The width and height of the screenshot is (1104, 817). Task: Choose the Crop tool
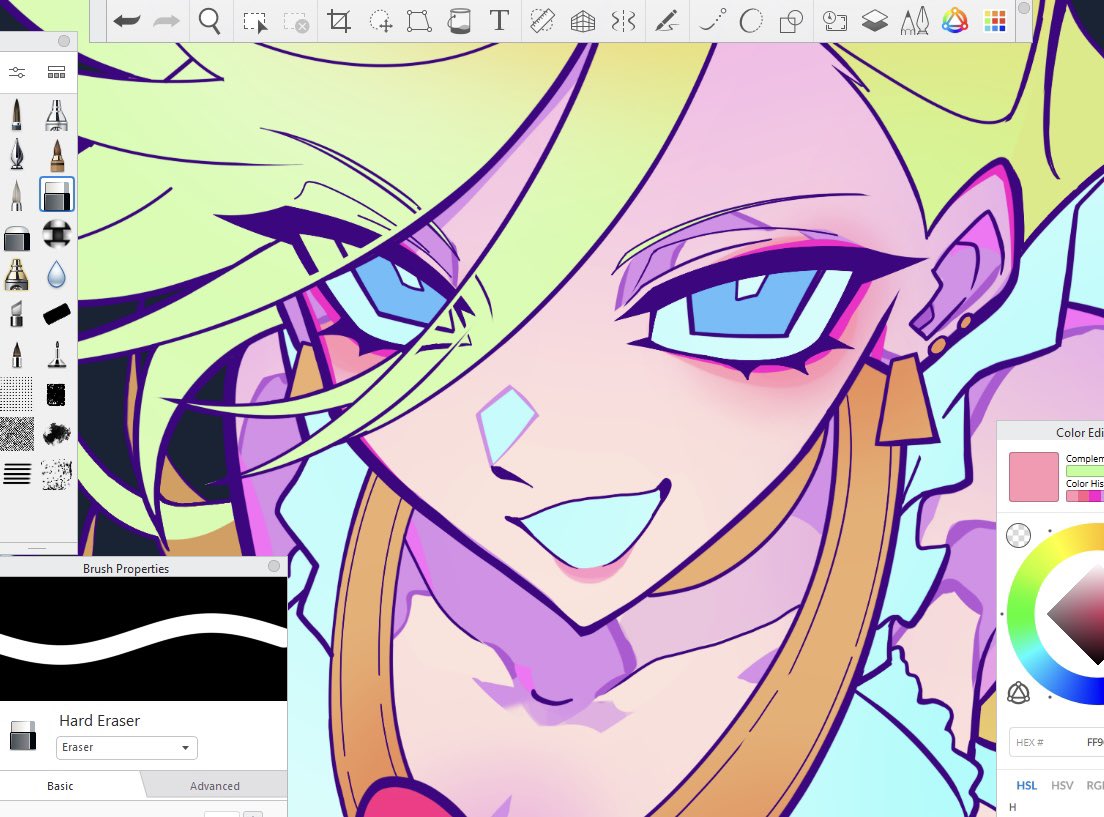pos(339,21)
